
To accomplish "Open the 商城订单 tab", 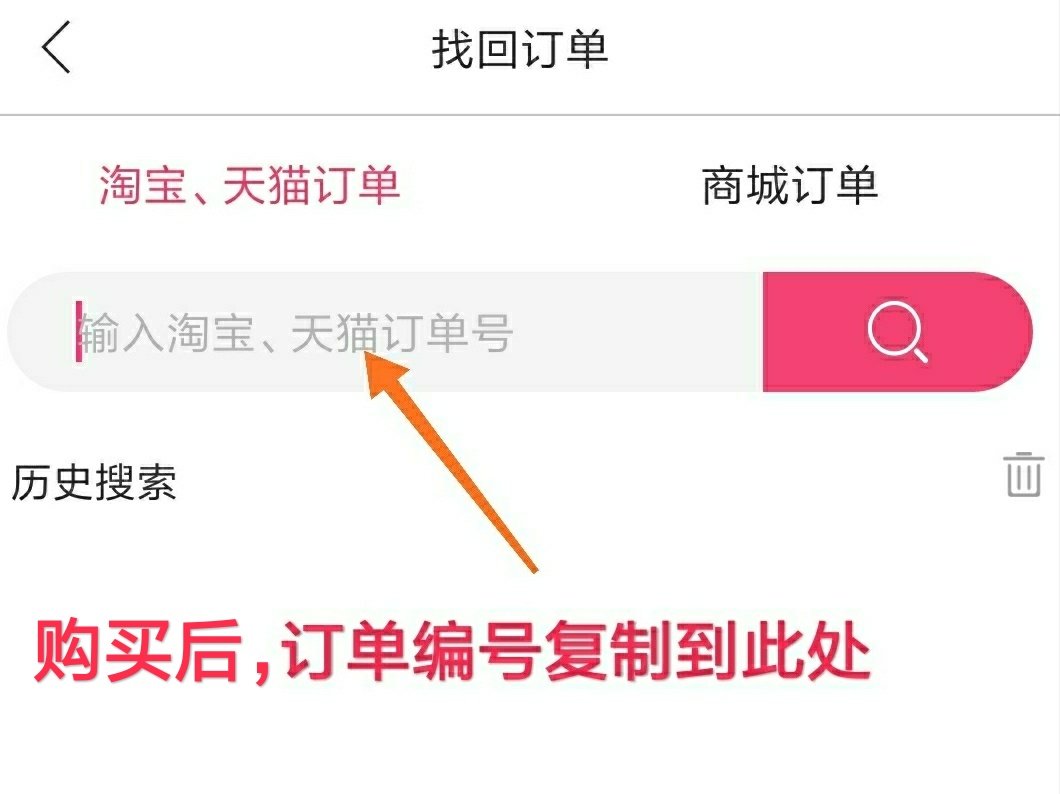I will pos(790,185).
